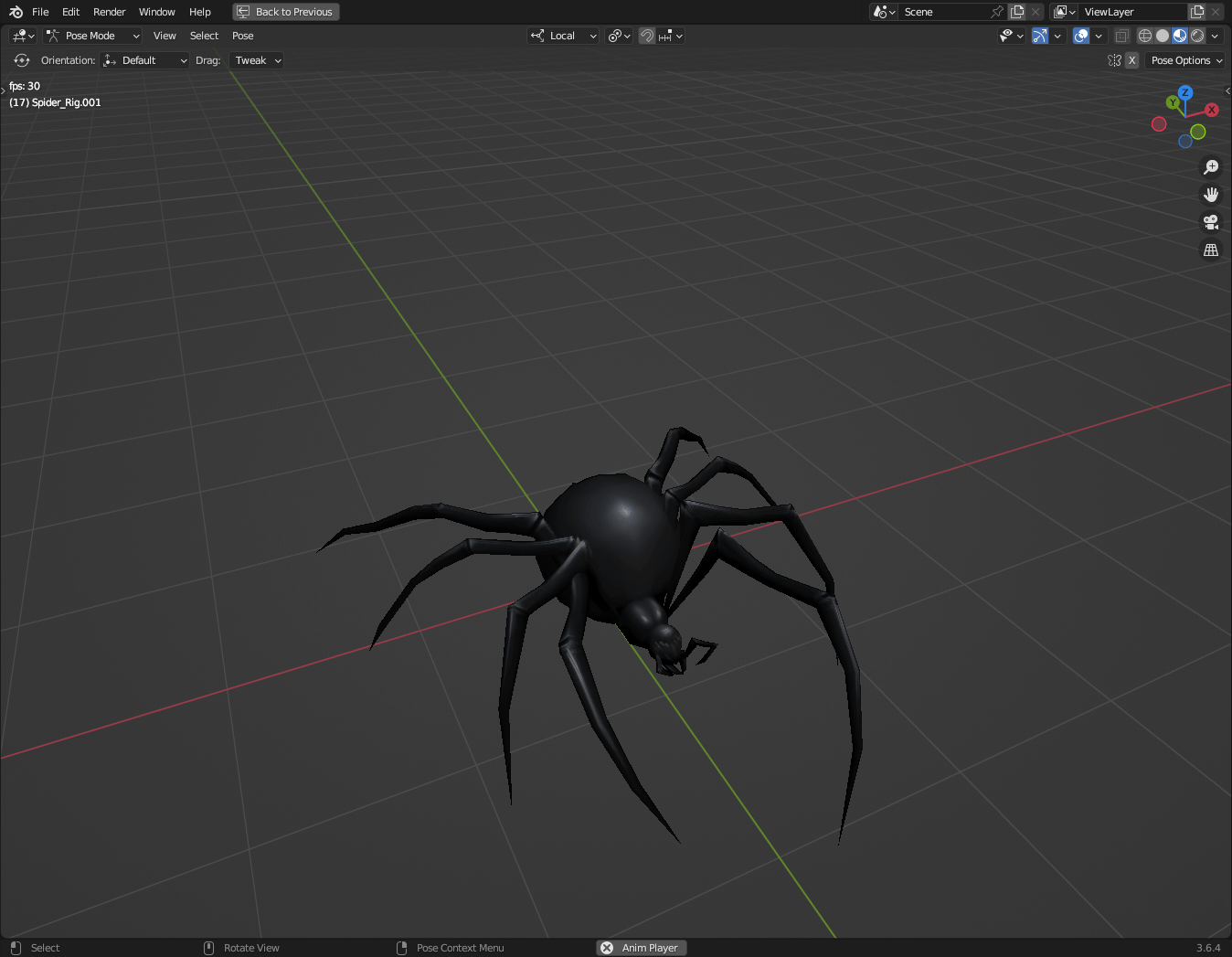Click the Scene name field
Screen dimensions: 1232x957
point(943,12)
